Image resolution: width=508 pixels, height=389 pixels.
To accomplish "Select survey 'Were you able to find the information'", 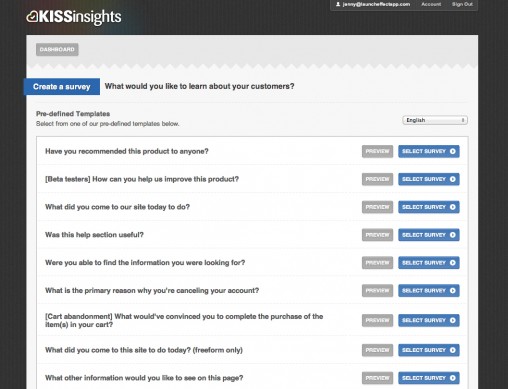I will 429,263.
